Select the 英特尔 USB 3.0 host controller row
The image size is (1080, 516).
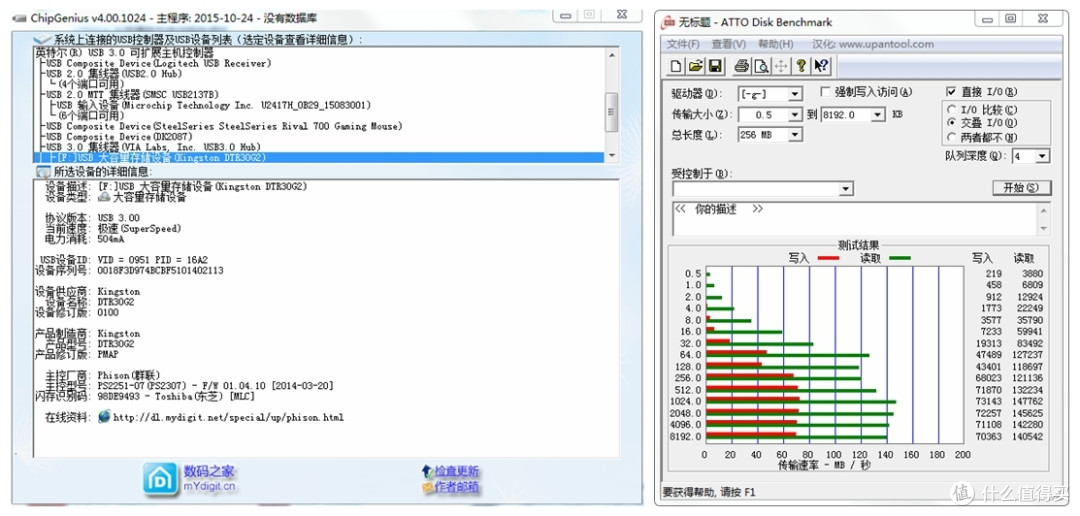point(125,52)
